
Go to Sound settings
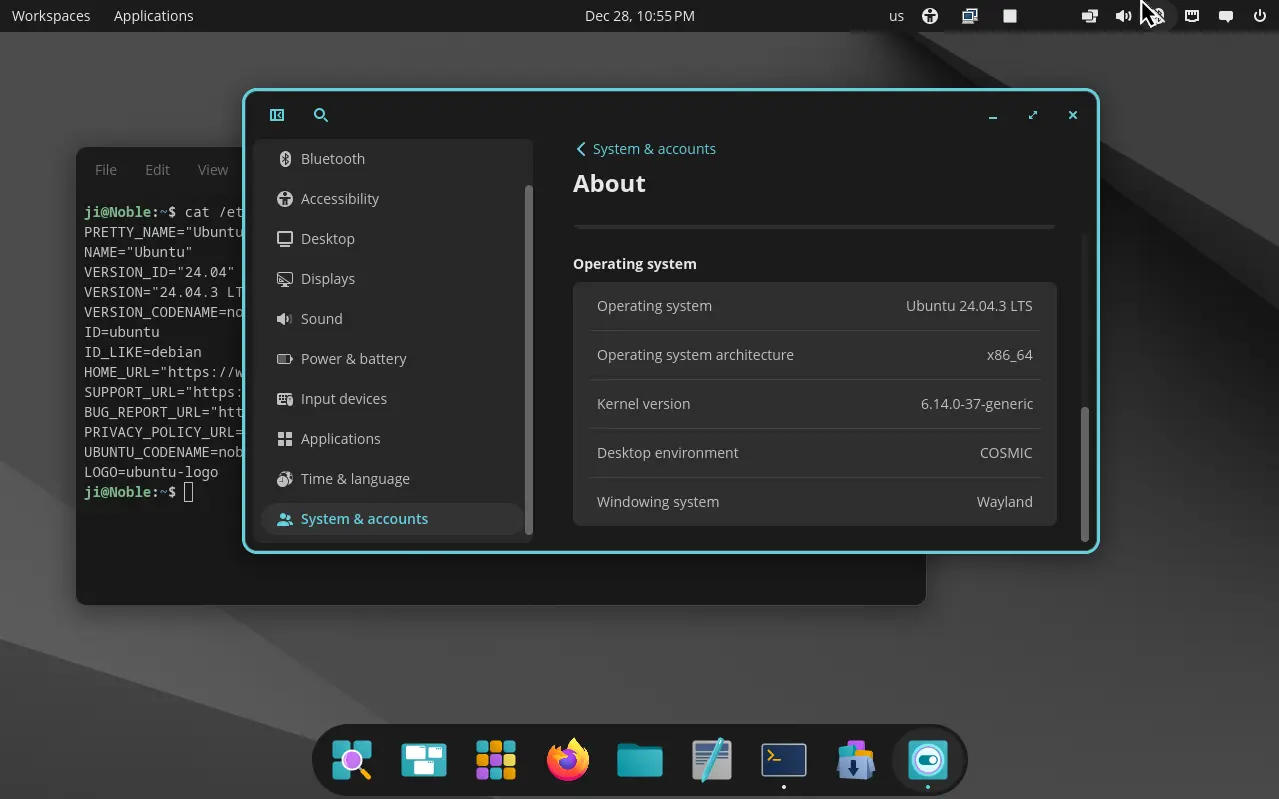tap(321, 319)
